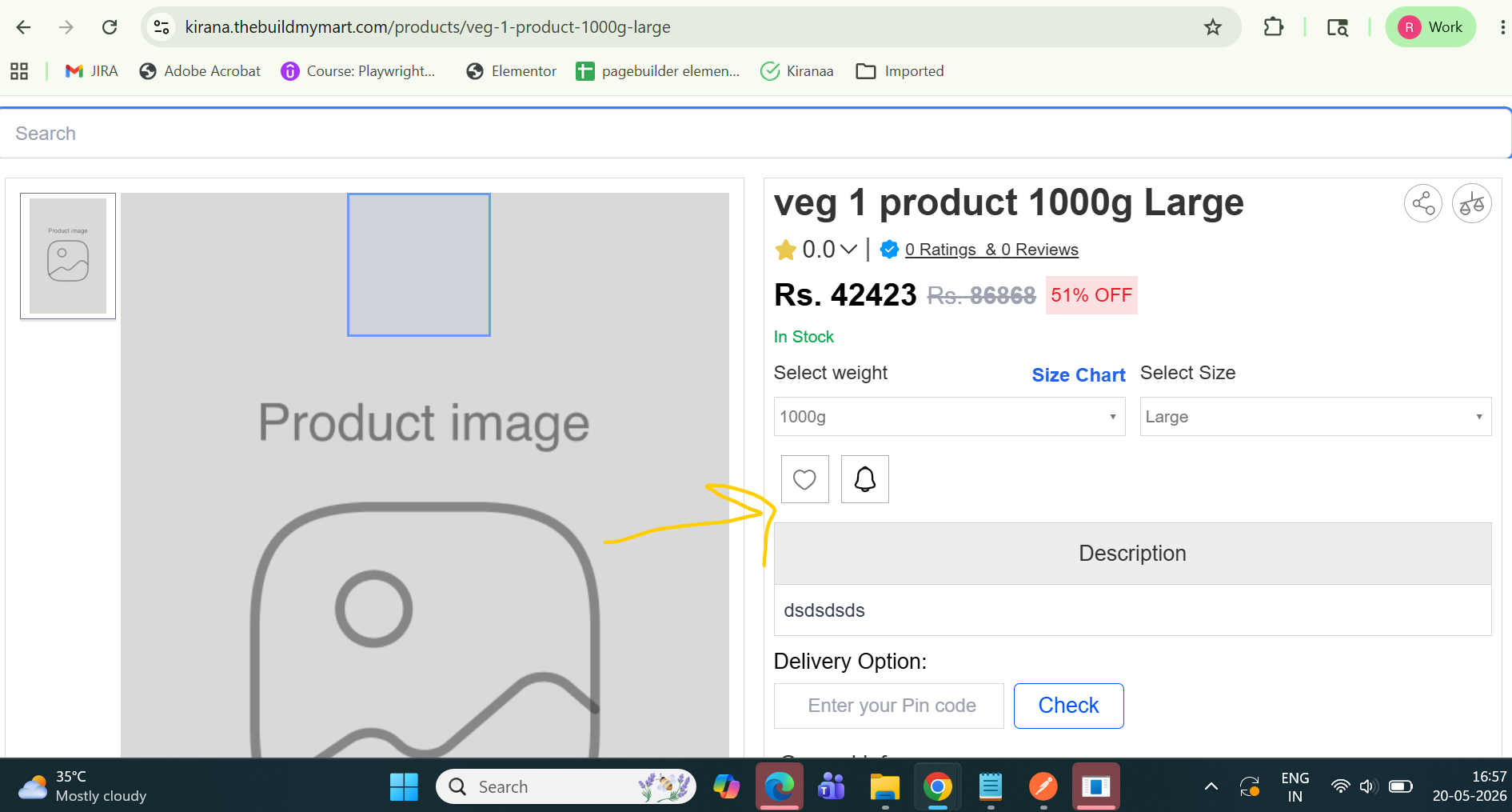Open the orange pen app on the taskbar

1043,787
